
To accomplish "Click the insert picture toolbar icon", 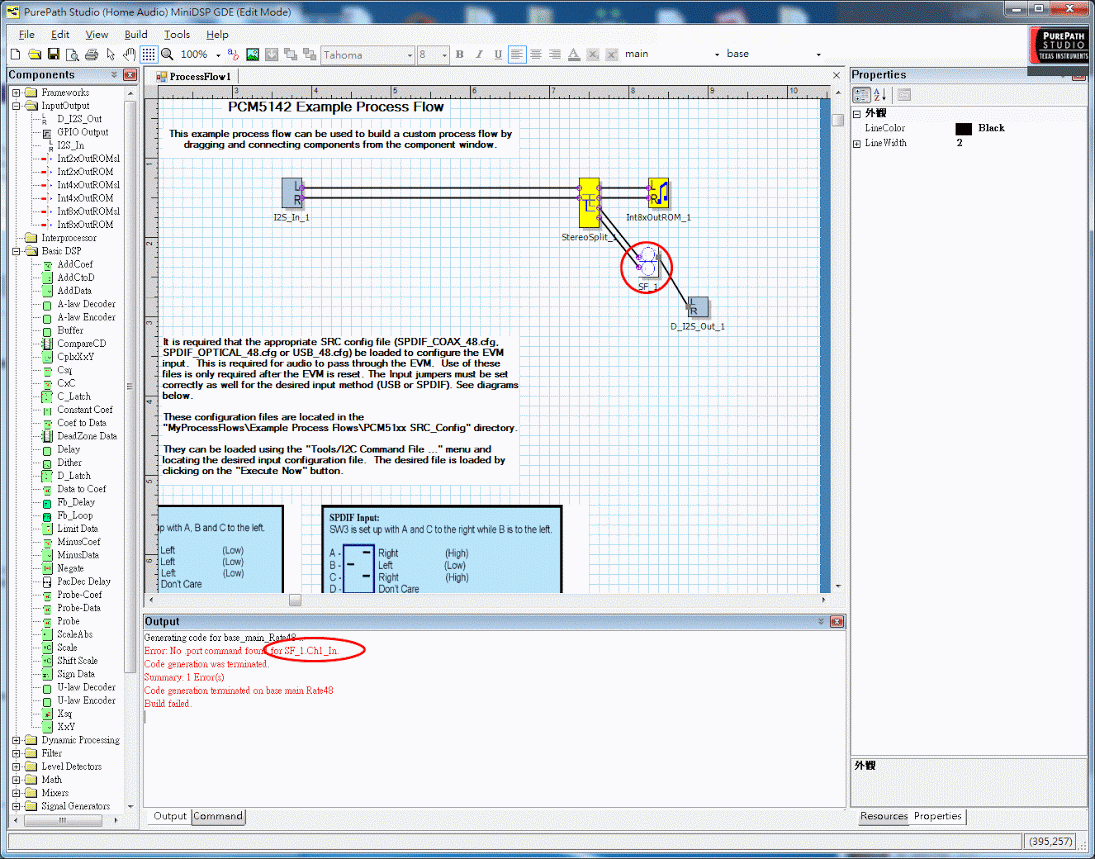I will [252, 54].
